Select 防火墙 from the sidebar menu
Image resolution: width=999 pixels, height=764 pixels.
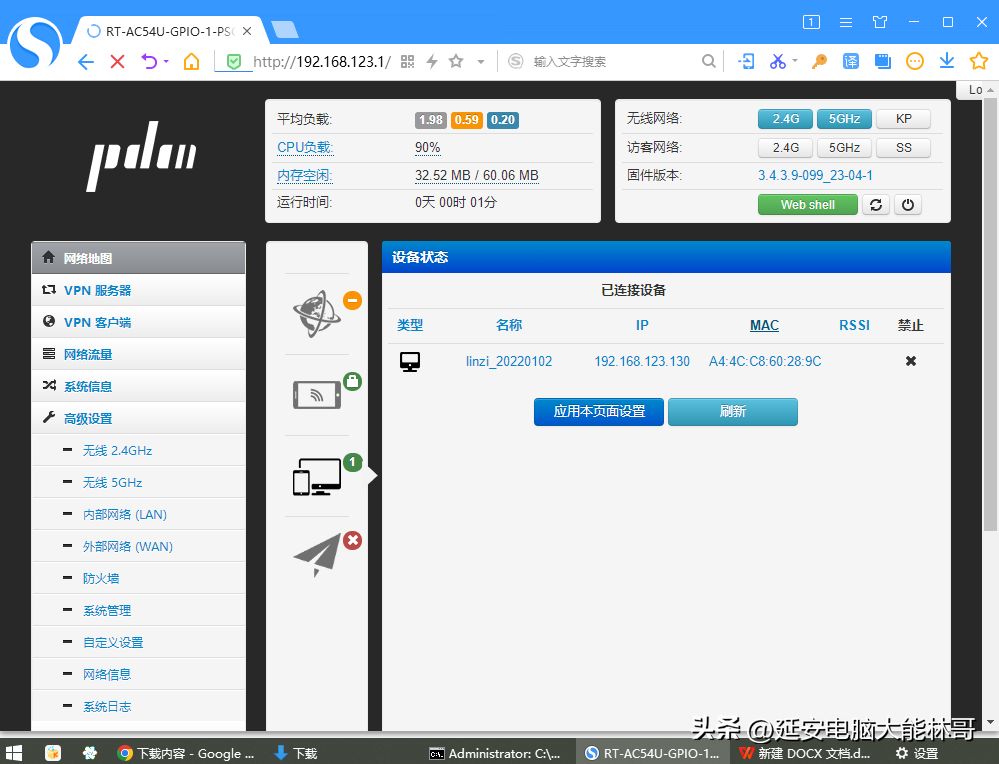coord(101,579)
